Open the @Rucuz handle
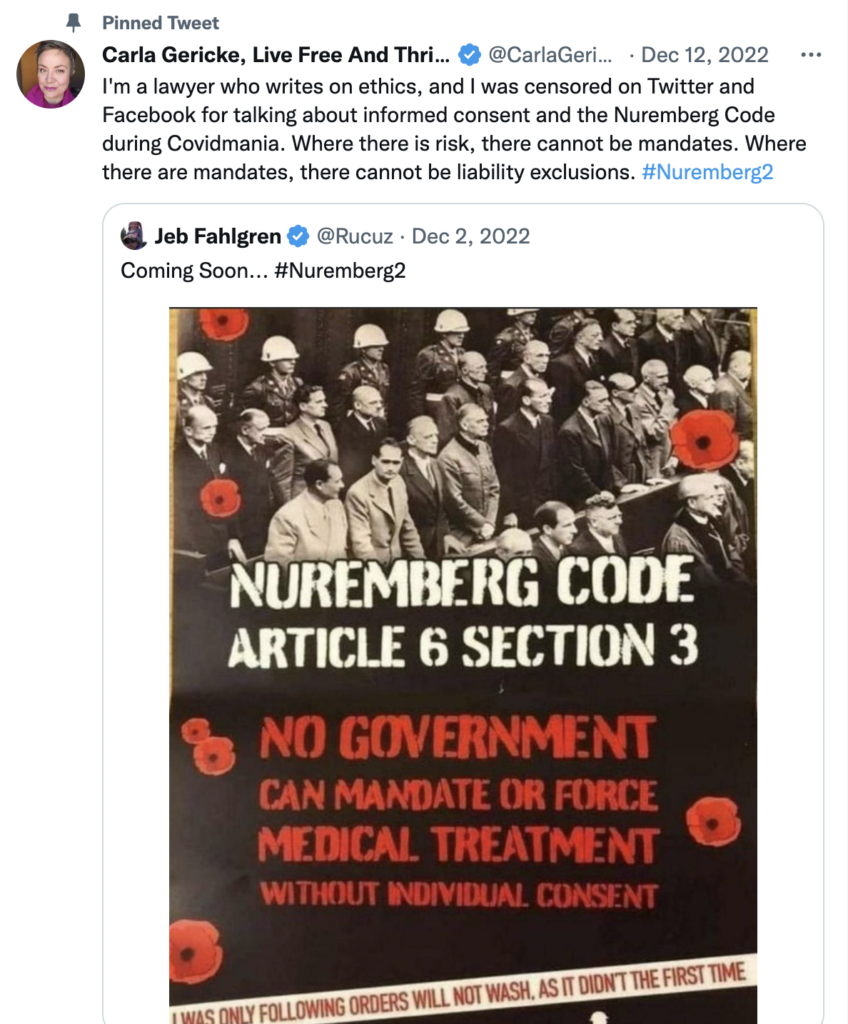848x1024 pixels. click(355, 236)
